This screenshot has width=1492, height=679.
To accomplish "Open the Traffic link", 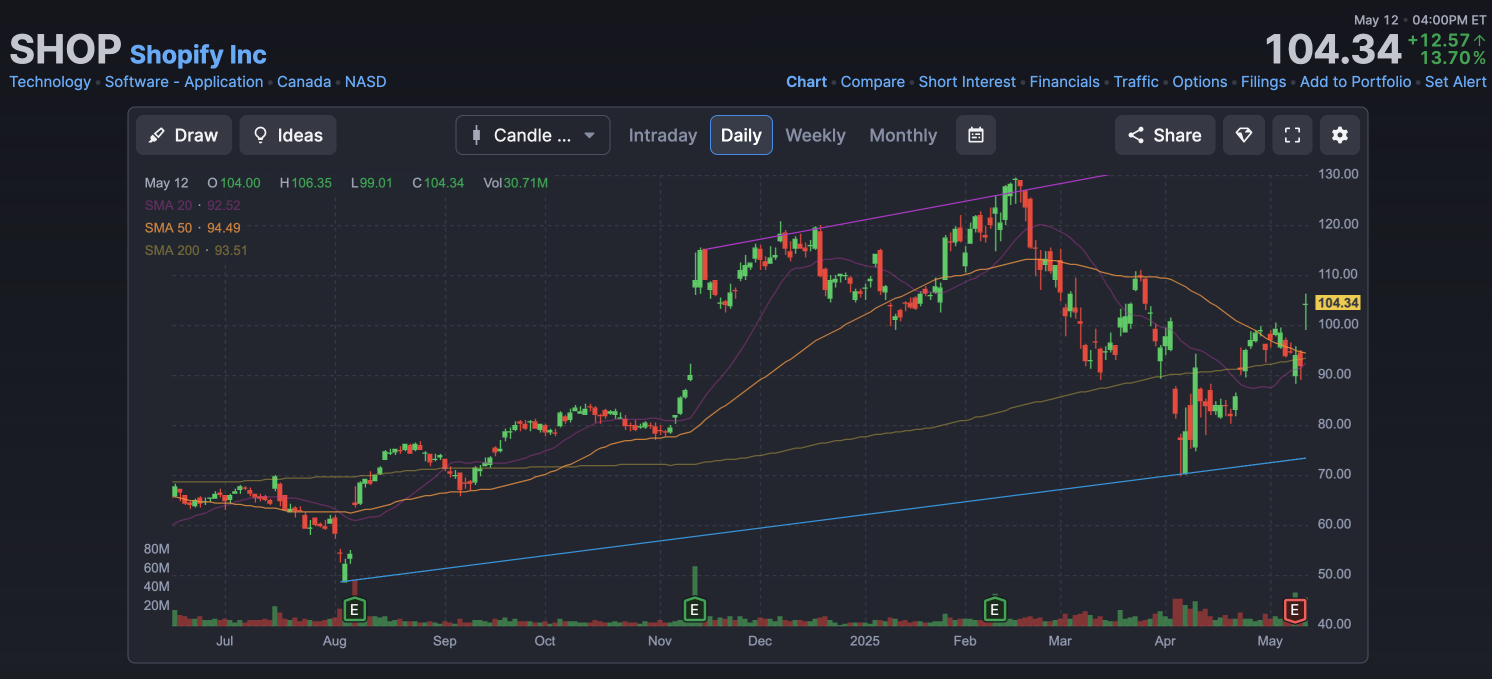I will pos(1136,82).
